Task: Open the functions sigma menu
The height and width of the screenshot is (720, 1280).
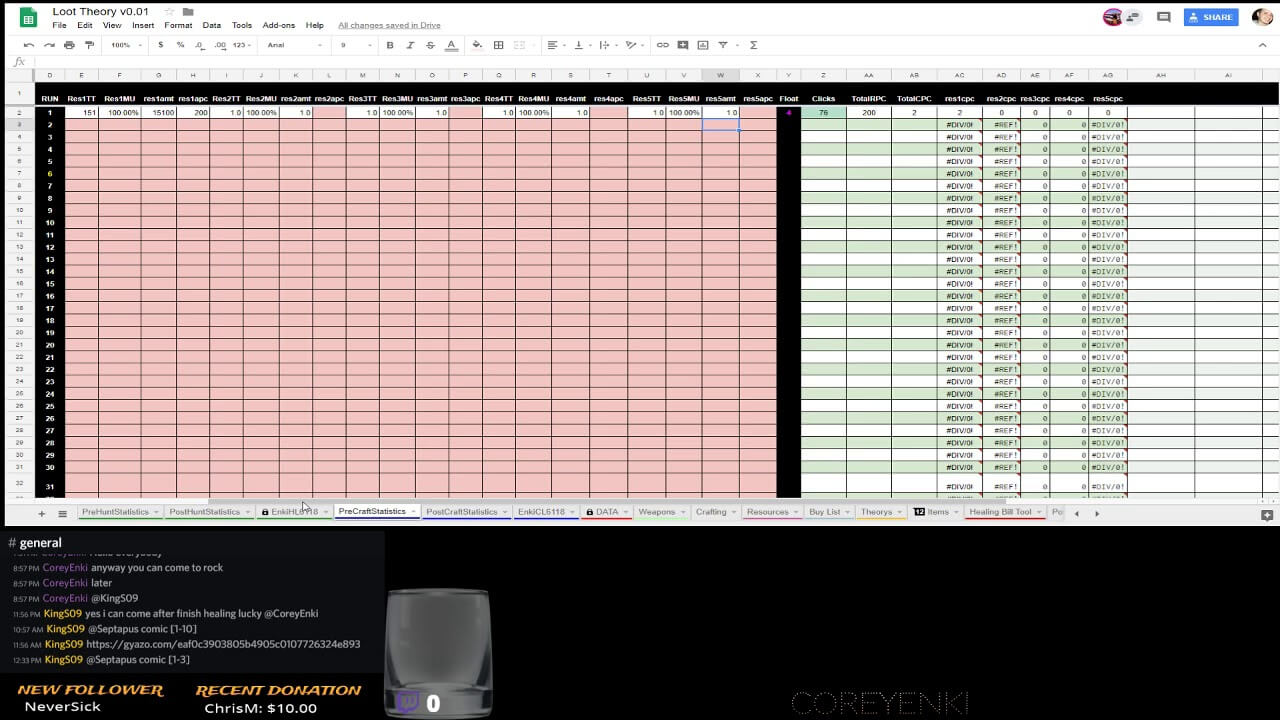Action: click(x=753, y=45)
